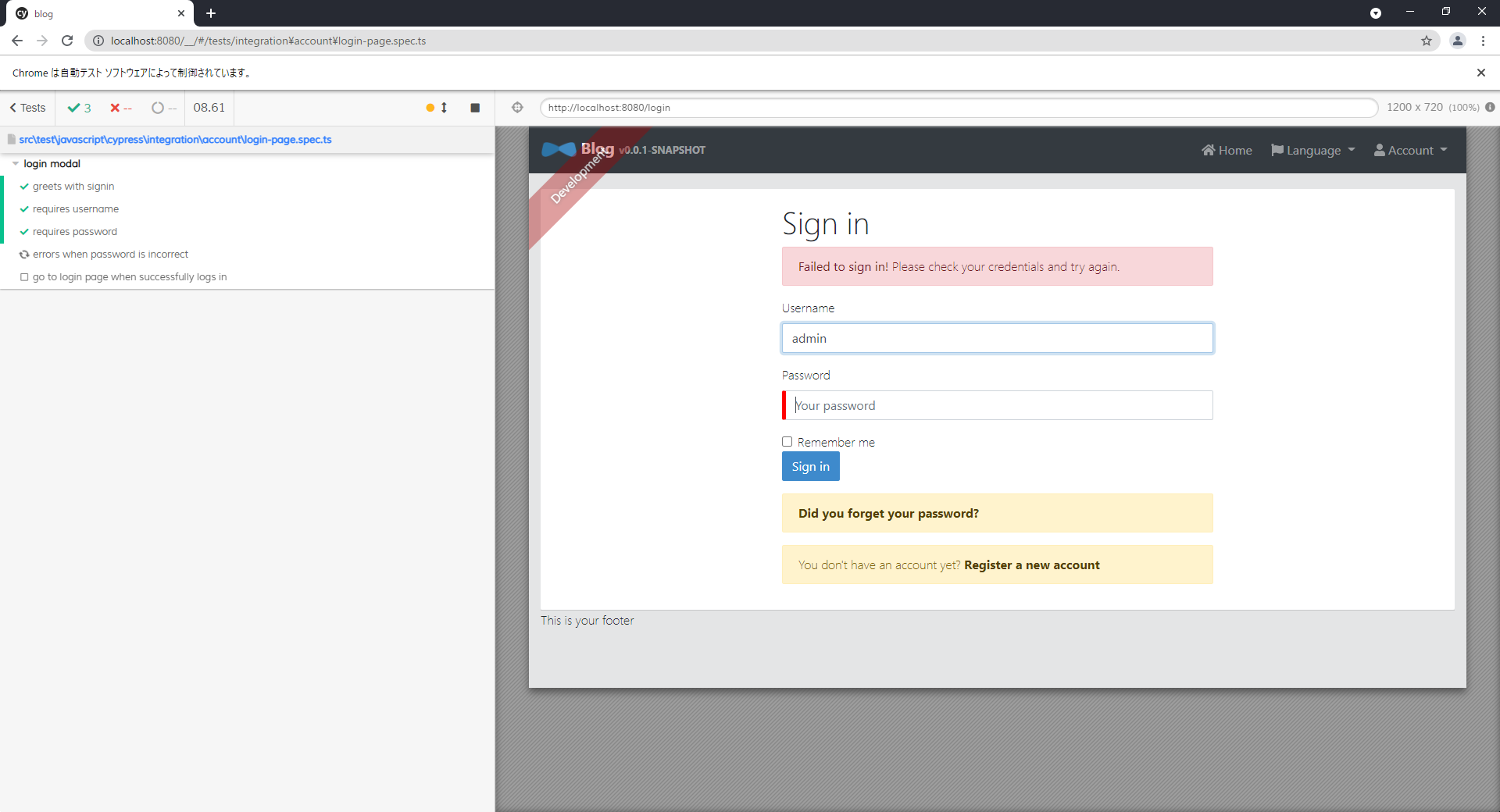Select go to login page test
This screenshot has height=812, width=1500.
[x=130, y=277]
